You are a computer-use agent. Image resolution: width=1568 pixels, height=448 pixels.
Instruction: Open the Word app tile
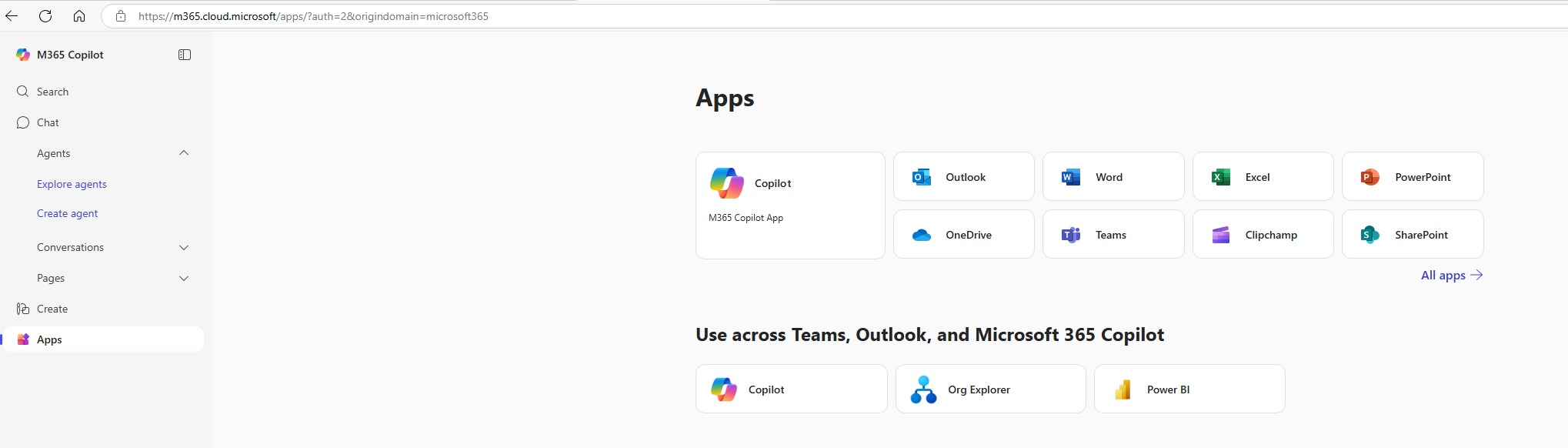coord(1113,176)
